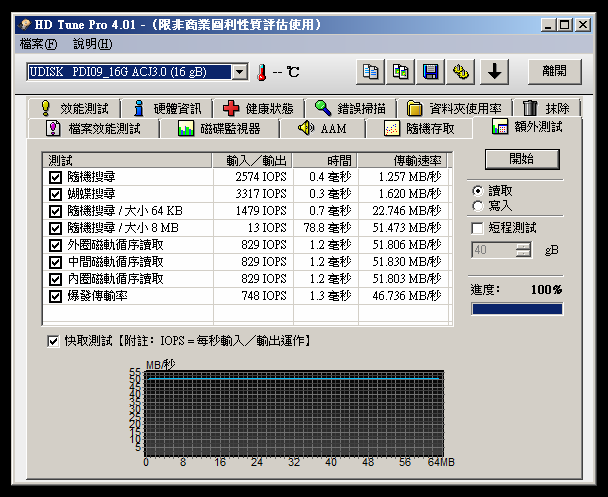
Task: Click the 78.8 毫秒 time cell
Action: [327, 228]
